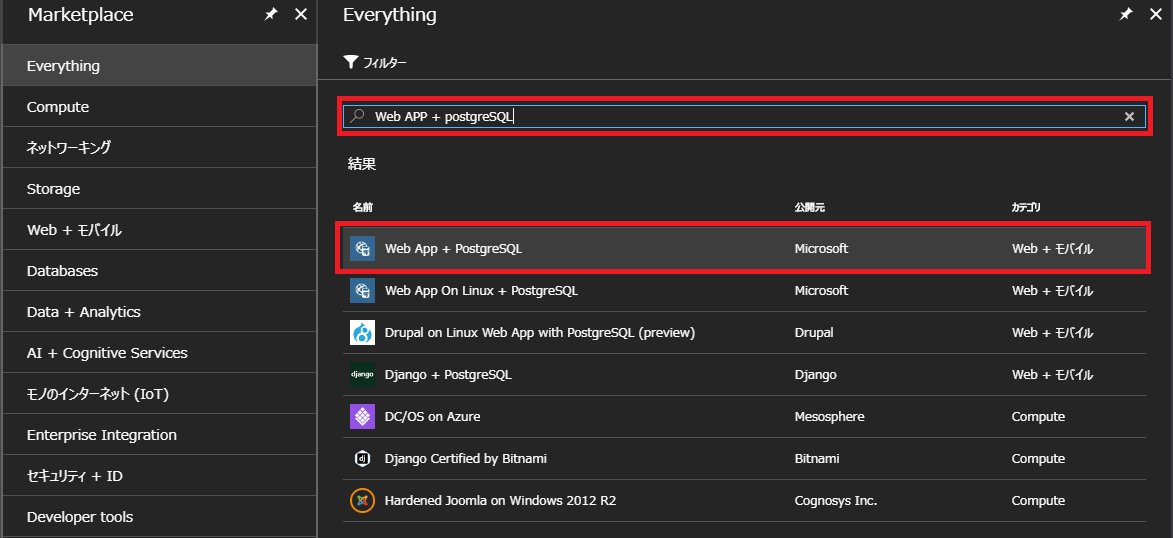Click Web + モバイル category in Drupal row
The width and height of the screenshot is (1173, 538).
(x=1053, y=332)
